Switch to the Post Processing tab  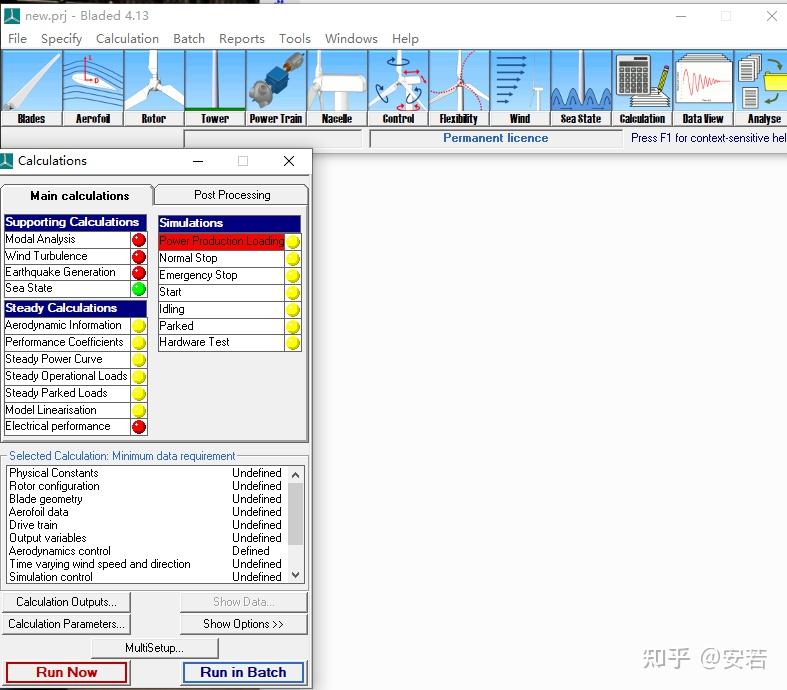(232, 195)
